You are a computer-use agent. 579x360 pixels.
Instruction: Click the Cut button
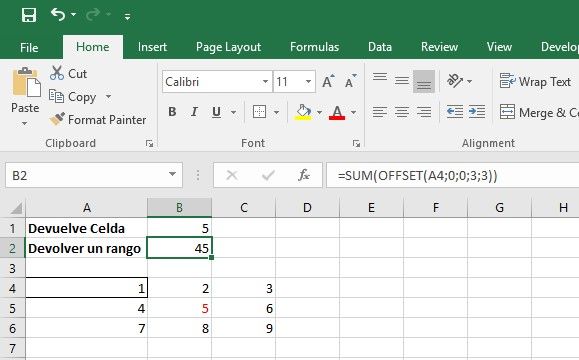click(x=69, y=73)
